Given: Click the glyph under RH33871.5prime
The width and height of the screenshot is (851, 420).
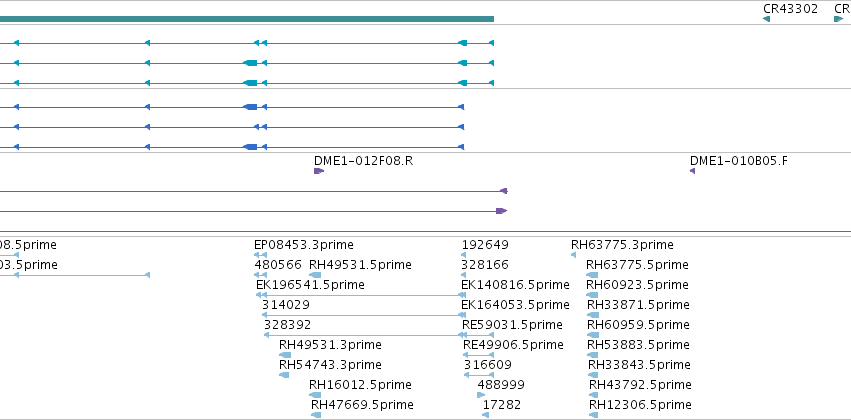Looking at the screenshot, I should point(593,315).
